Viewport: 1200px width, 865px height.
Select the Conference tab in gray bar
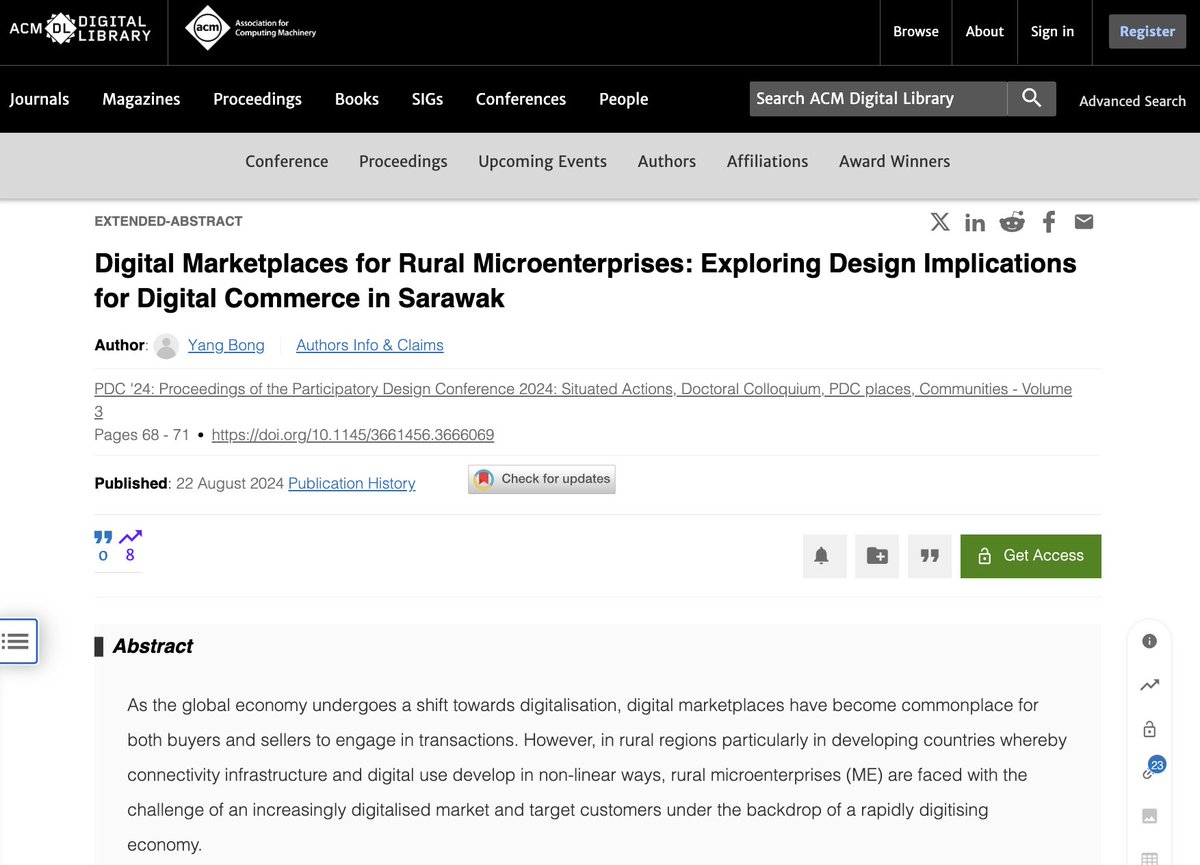pos(286,161)
